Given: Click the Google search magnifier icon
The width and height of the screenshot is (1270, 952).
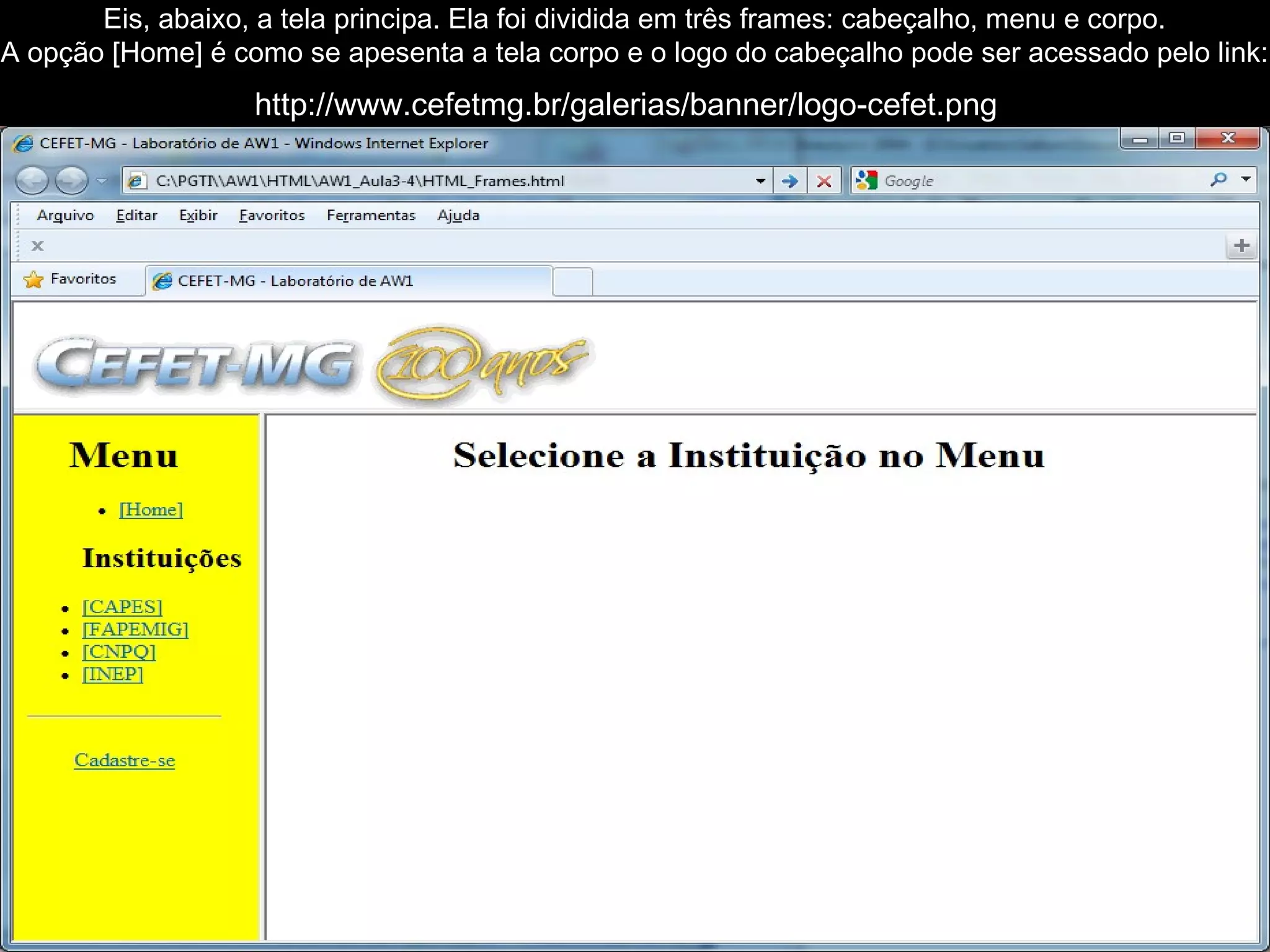Looking at the screenshot, I should point(1218,180).
